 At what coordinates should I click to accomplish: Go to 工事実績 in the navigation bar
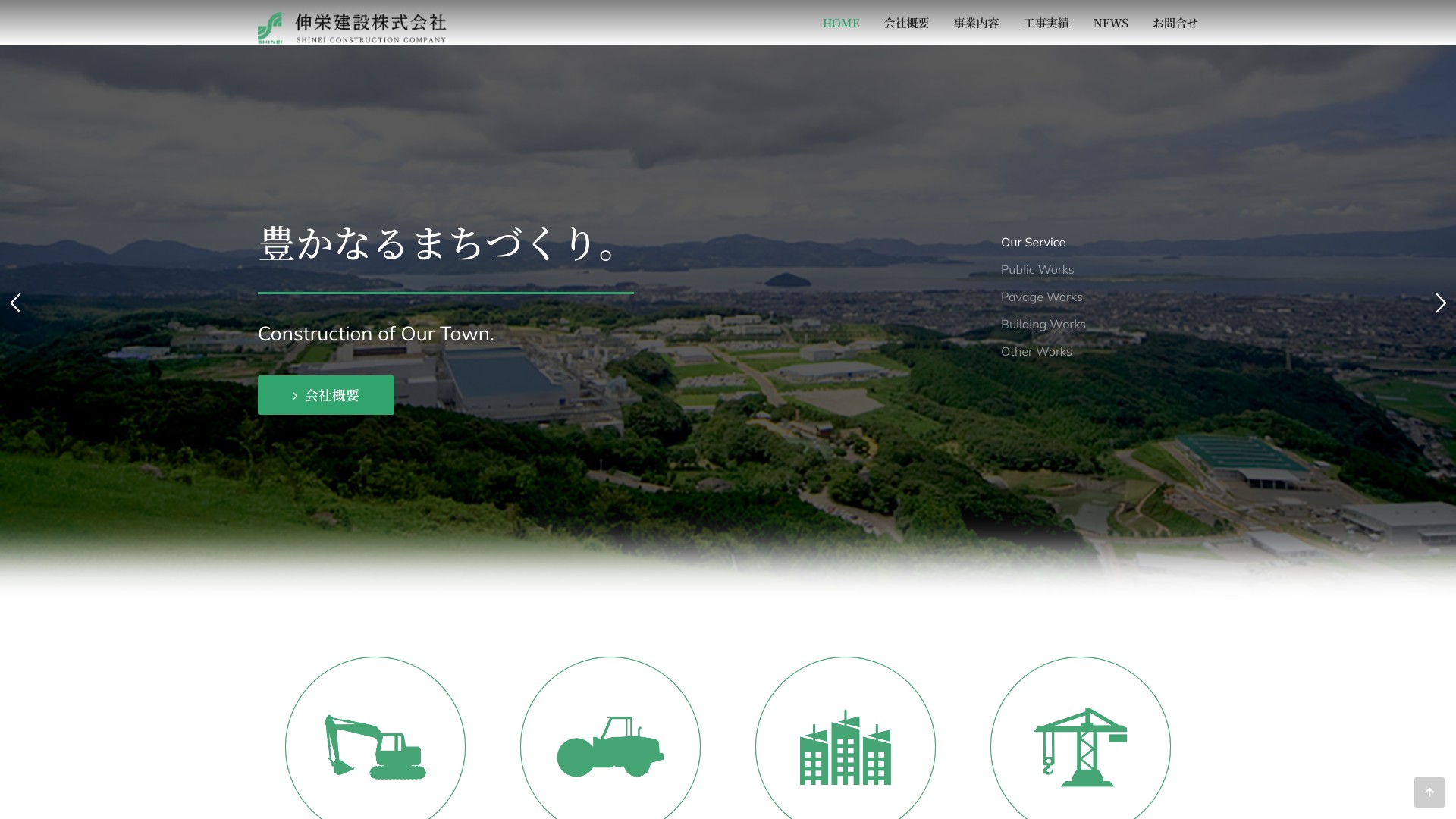click(x=1046, y=24)
